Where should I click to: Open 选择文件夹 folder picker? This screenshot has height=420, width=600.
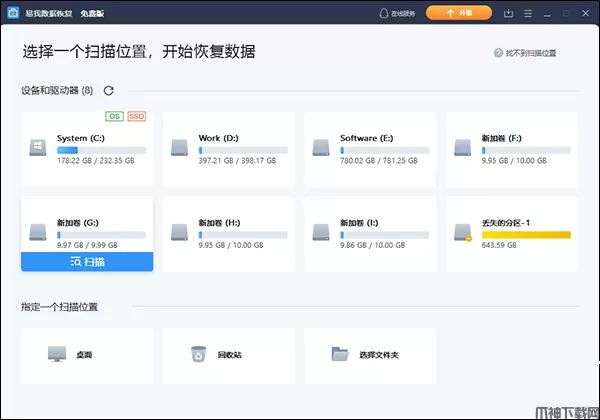pyautogui.click(x=370, y=354)
